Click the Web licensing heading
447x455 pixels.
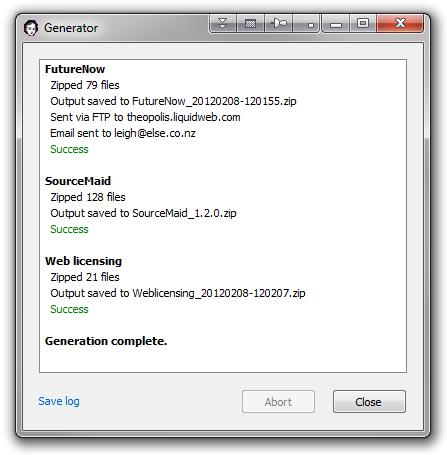pyautogui.click(x=83, y=261)
